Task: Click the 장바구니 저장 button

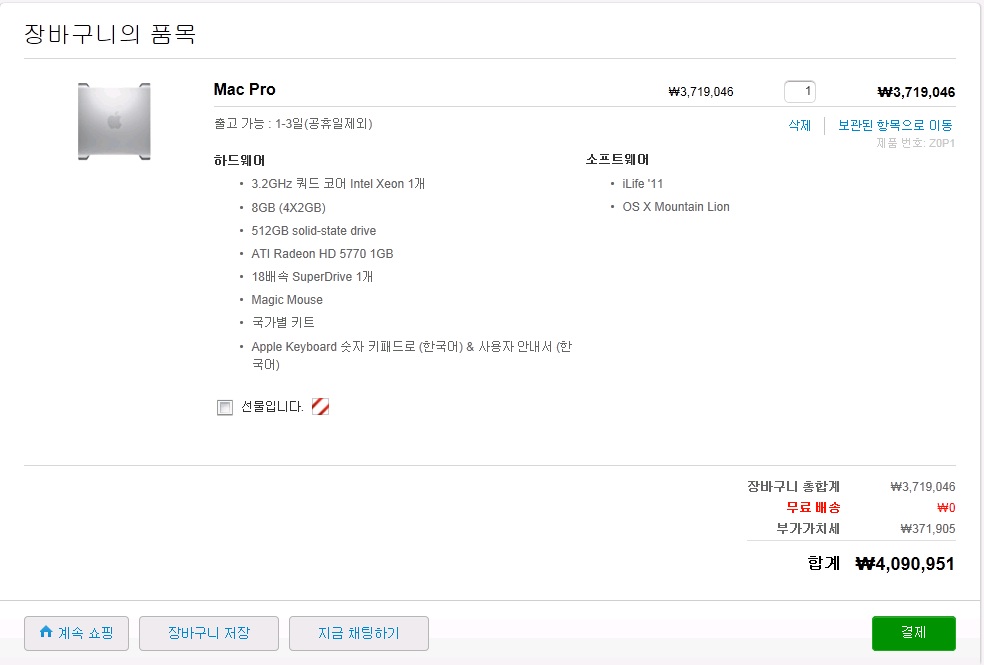Action: (x=209, y=633)
